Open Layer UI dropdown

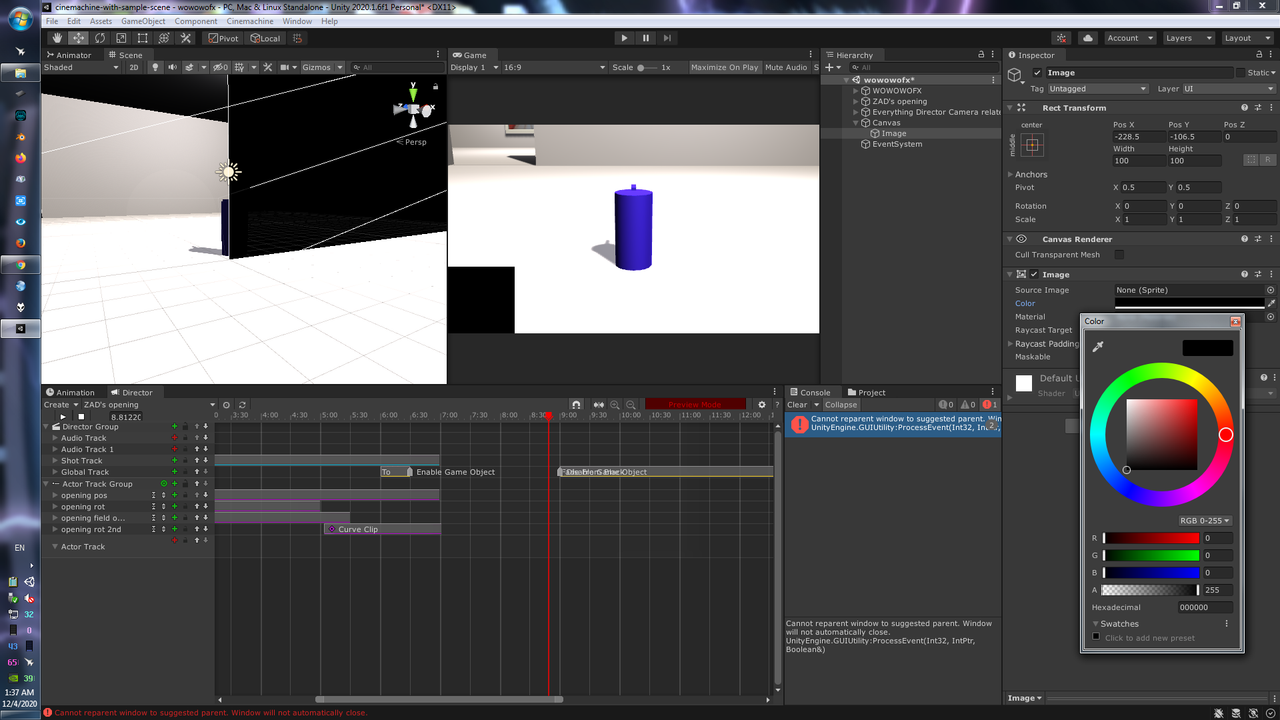pyautogui.click(x=1228, y=89)
